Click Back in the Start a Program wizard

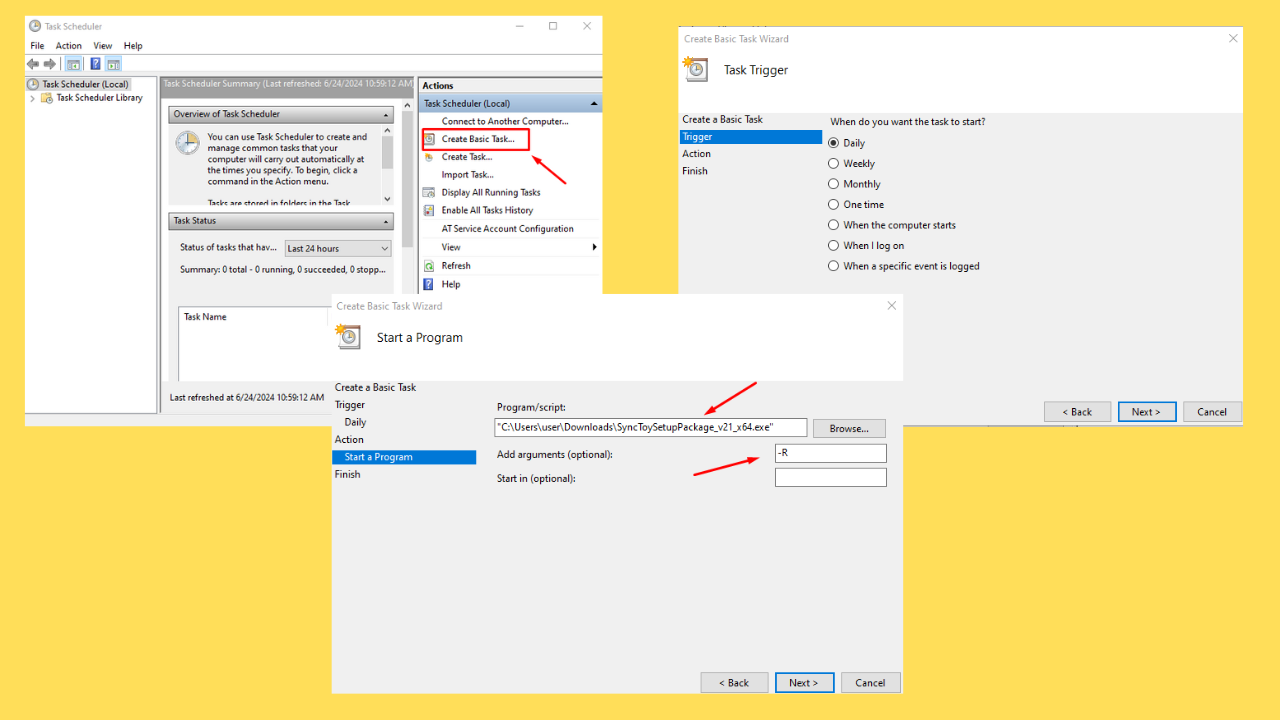pyautogui.click(x=734, y=683)
